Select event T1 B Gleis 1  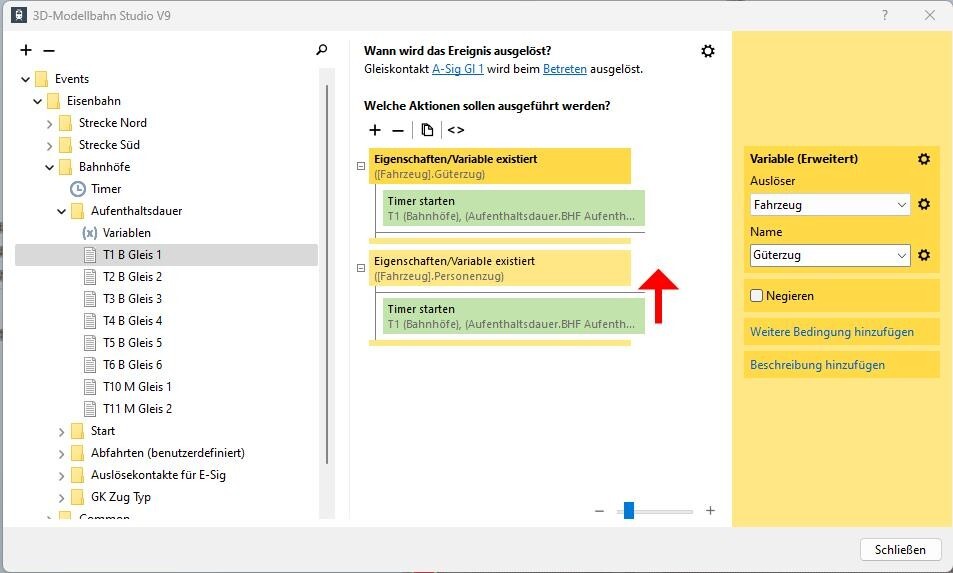click(x=166, y=255)
